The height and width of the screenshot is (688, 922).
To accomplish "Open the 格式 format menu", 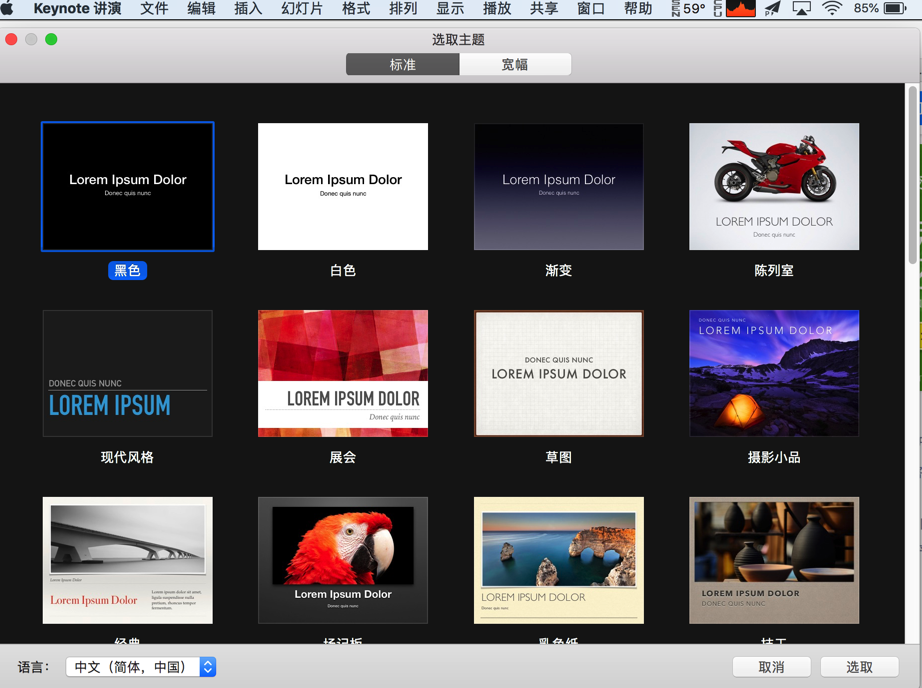I will [x=356, y=8].
